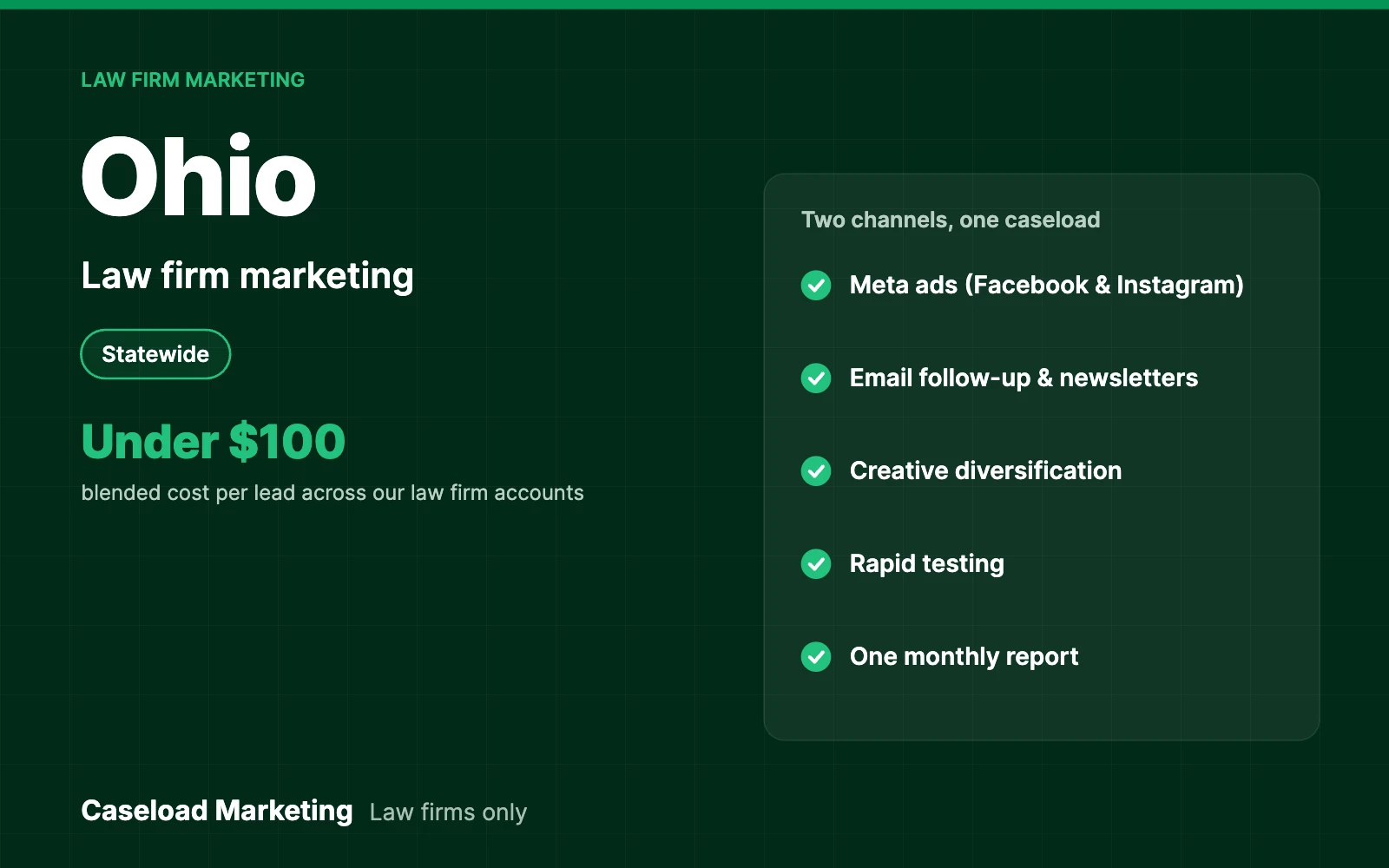Click the LAW FIRM MARKETING eyebrow label
Screen dimensions: 1389x868
pos(193,80)
